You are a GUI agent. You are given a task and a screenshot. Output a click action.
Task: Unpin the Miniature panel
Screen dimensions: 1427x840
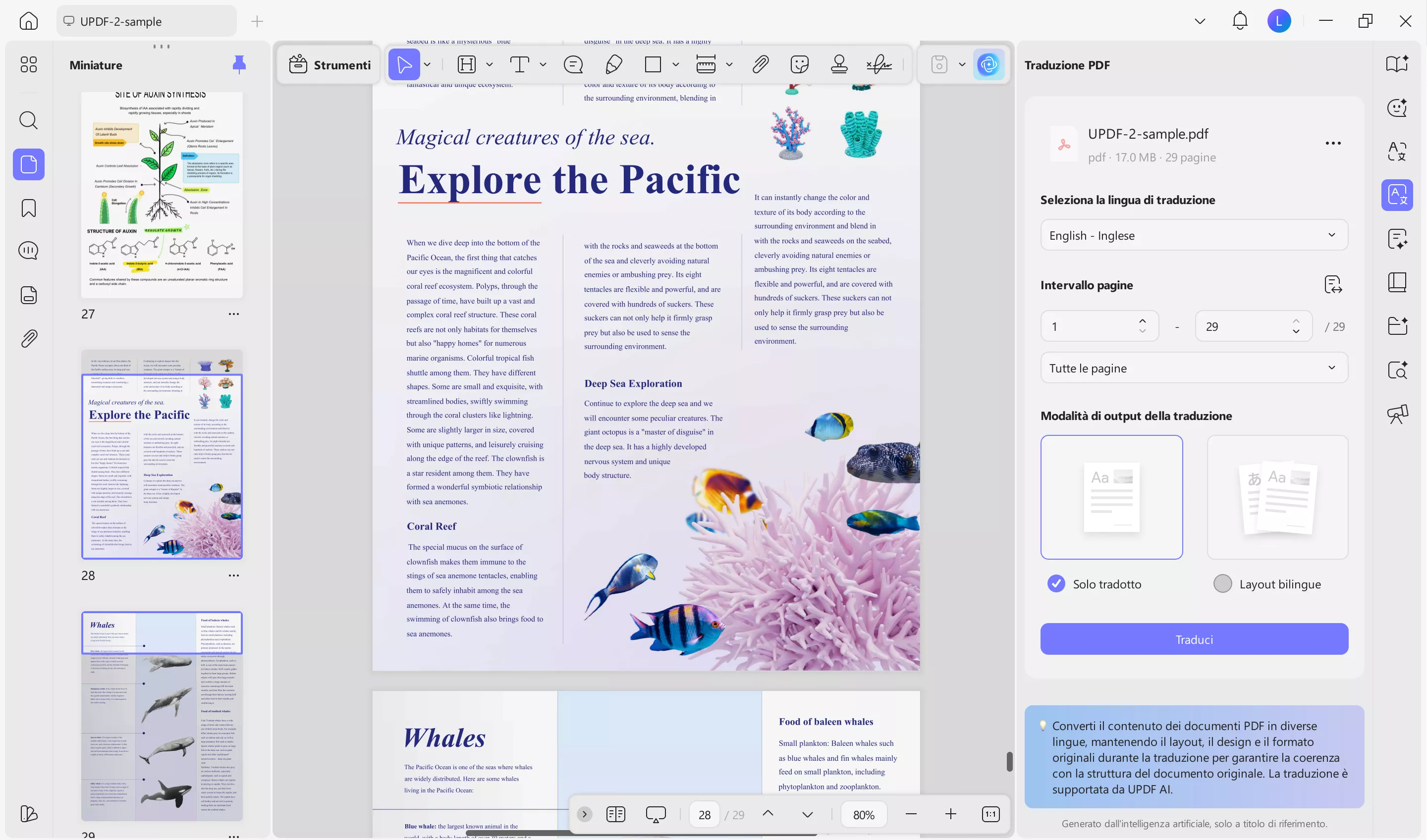(x=239, y=64)
